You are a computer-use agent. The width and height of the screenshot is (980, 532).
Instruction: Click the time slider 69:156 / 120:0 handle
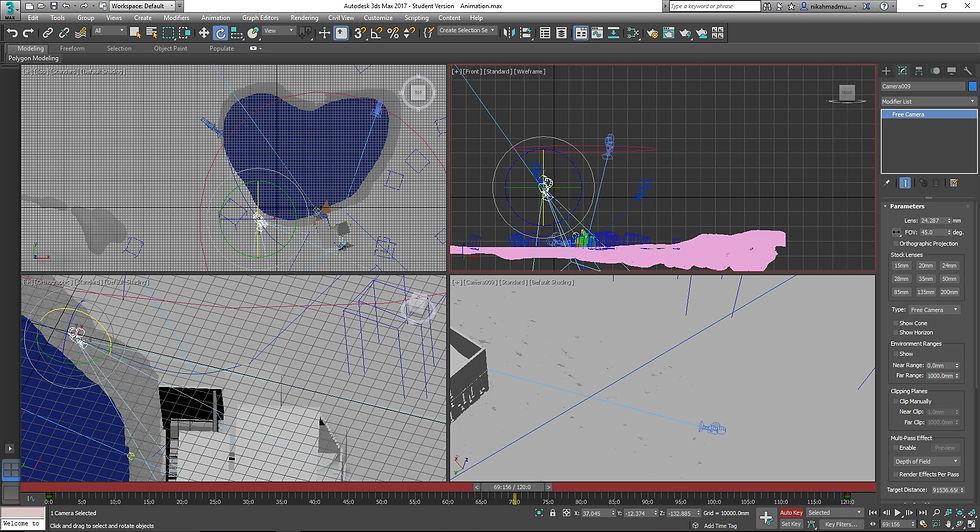pos(512,487)
